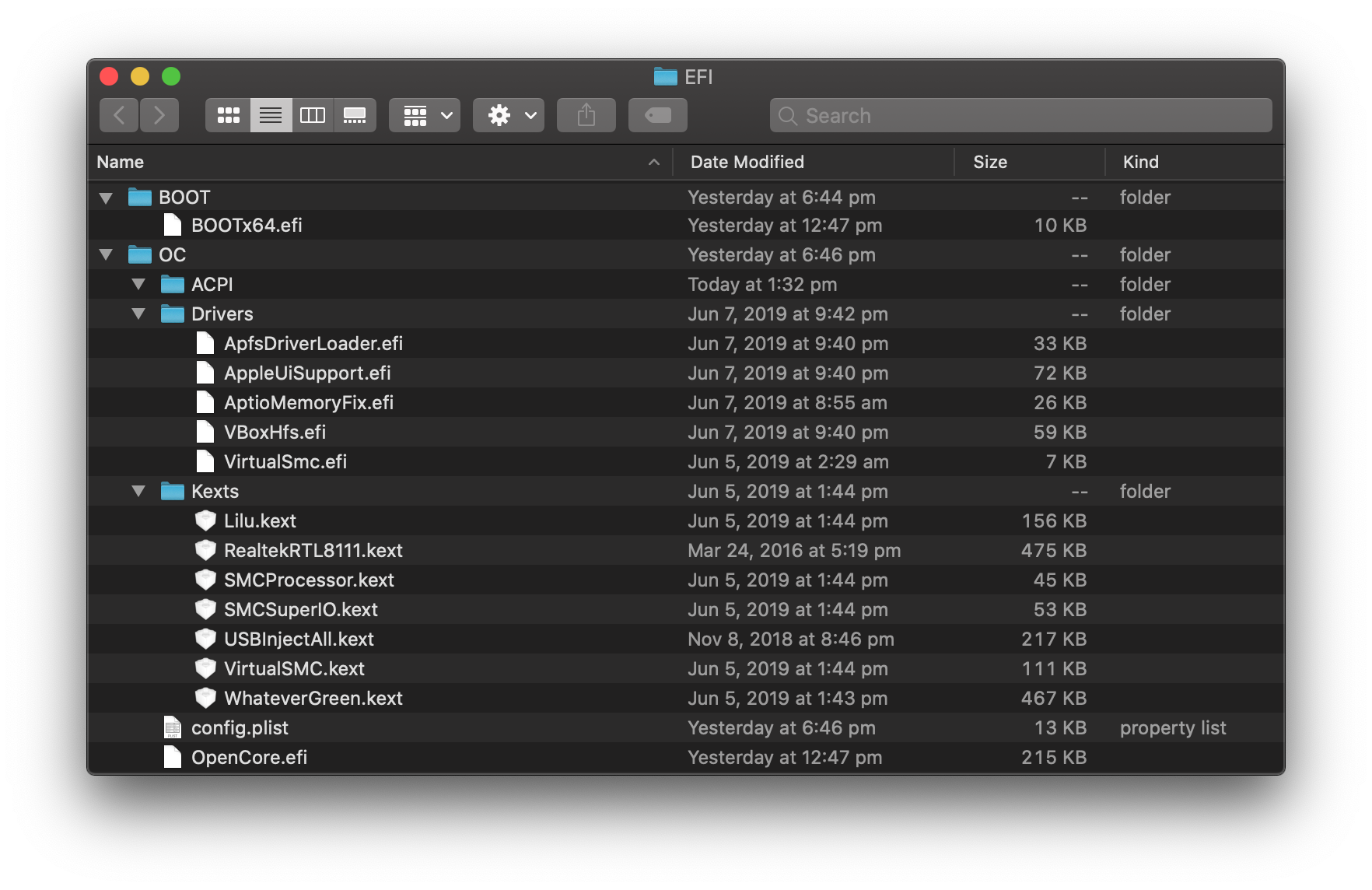Select the ACPI folder icon
The image size is (1372, 890).
click(x=173, y=284)
